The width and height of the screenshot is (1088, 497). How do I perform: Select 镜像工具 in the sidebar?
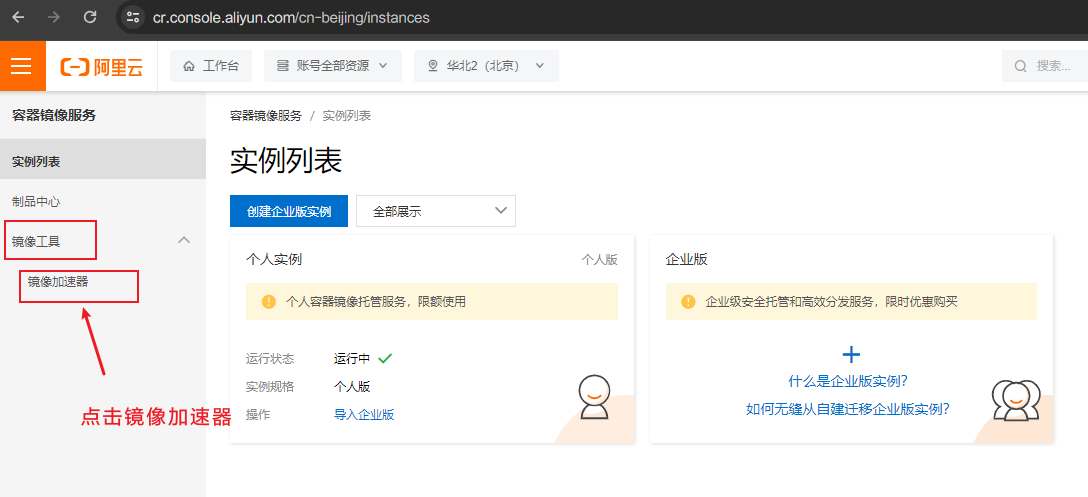(x=36, y=242)
